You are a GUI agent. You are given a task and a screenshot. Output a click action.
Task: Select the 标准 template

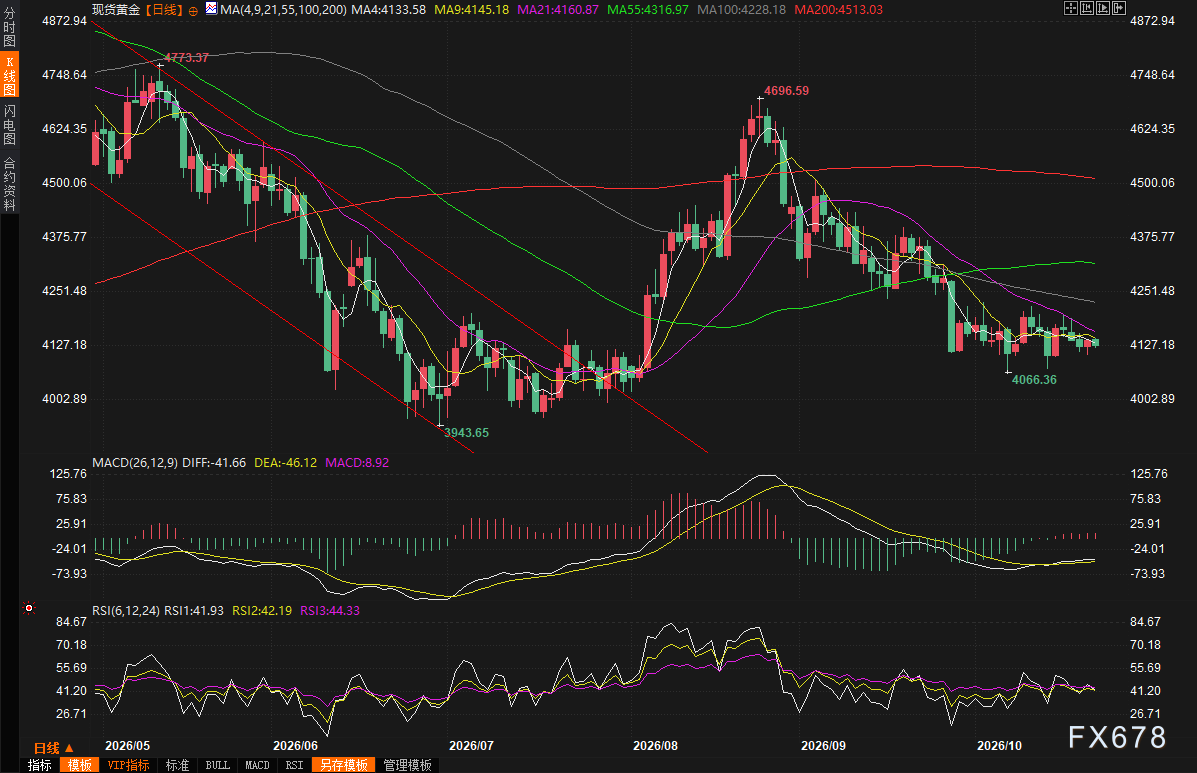point(177,765)
